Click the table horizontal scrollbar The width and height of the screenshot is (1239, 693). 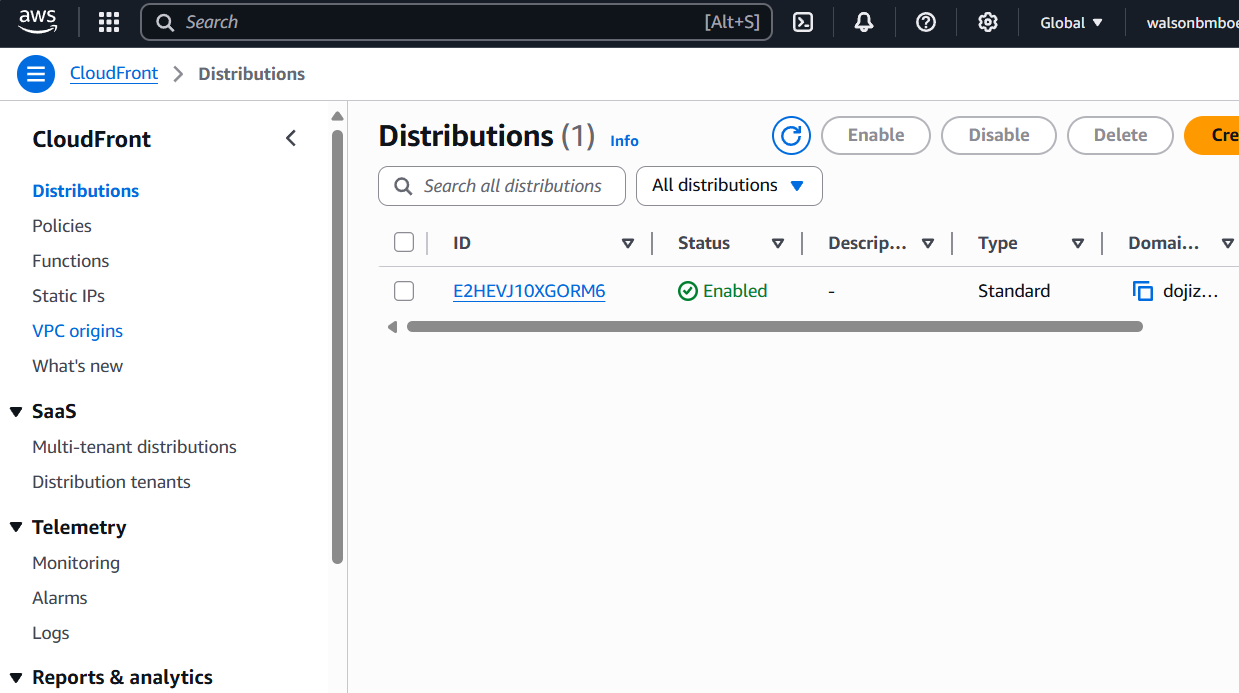coord(774,326)
